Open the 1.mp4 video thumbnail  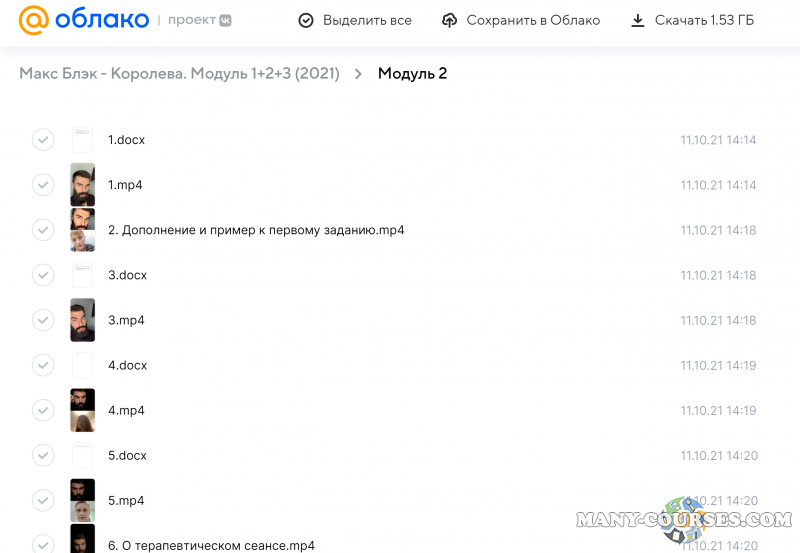[x=82, y=185]
